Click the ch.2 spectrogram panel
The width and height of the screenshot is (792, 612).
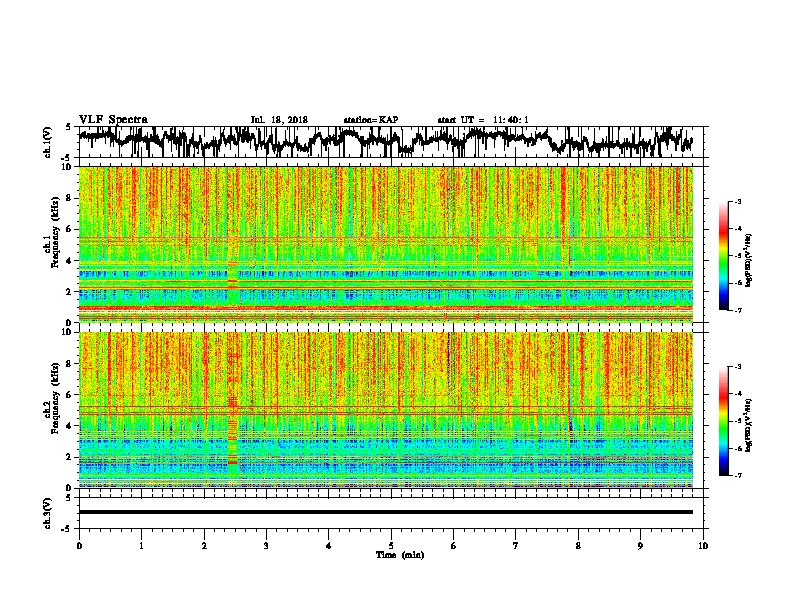385,410
